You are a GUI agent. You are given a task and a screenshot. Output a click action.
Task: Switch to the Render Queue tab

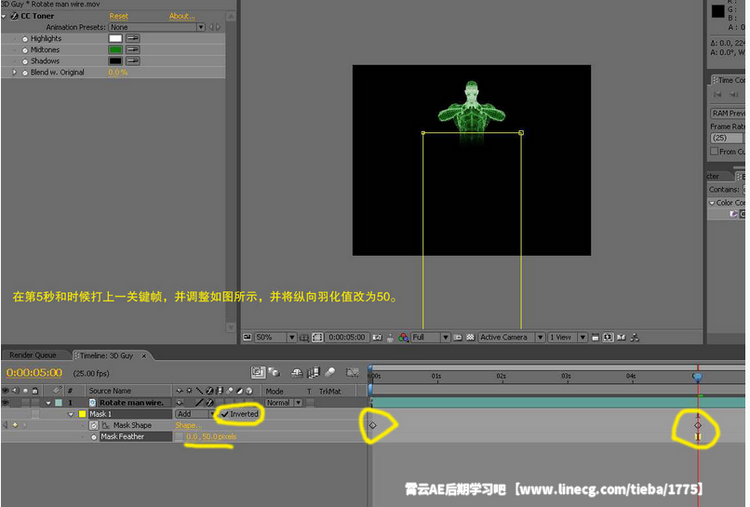33,355
